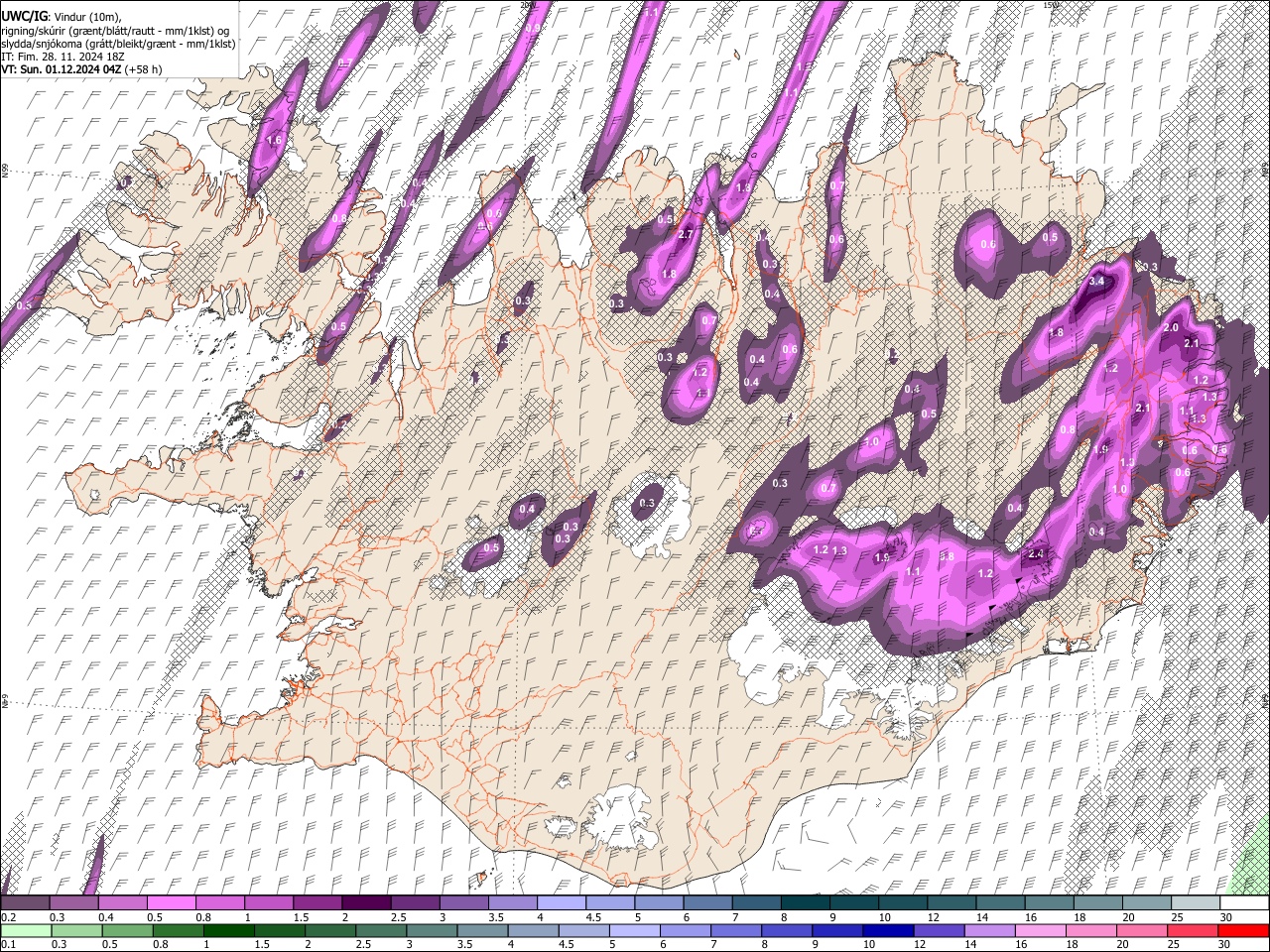
Task: Click the 'rigning/skúrir' rain legend description line
Action: point(115,31)
